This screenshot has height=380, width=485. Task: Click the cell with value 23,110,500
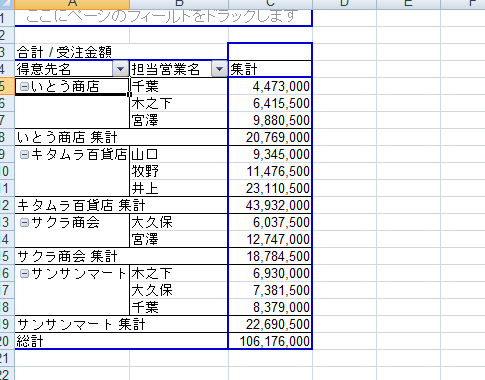270,188
